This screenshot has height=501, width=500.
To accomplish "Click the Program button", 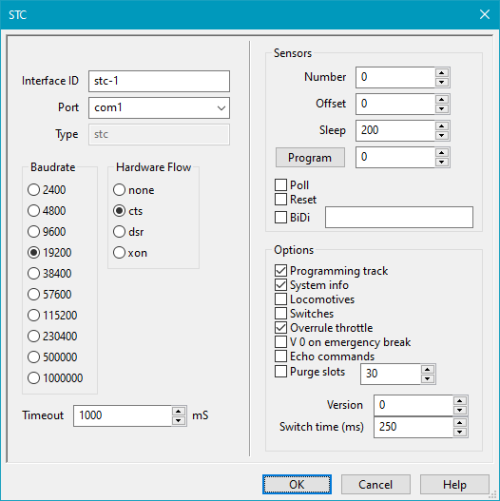I will [310, 157].
